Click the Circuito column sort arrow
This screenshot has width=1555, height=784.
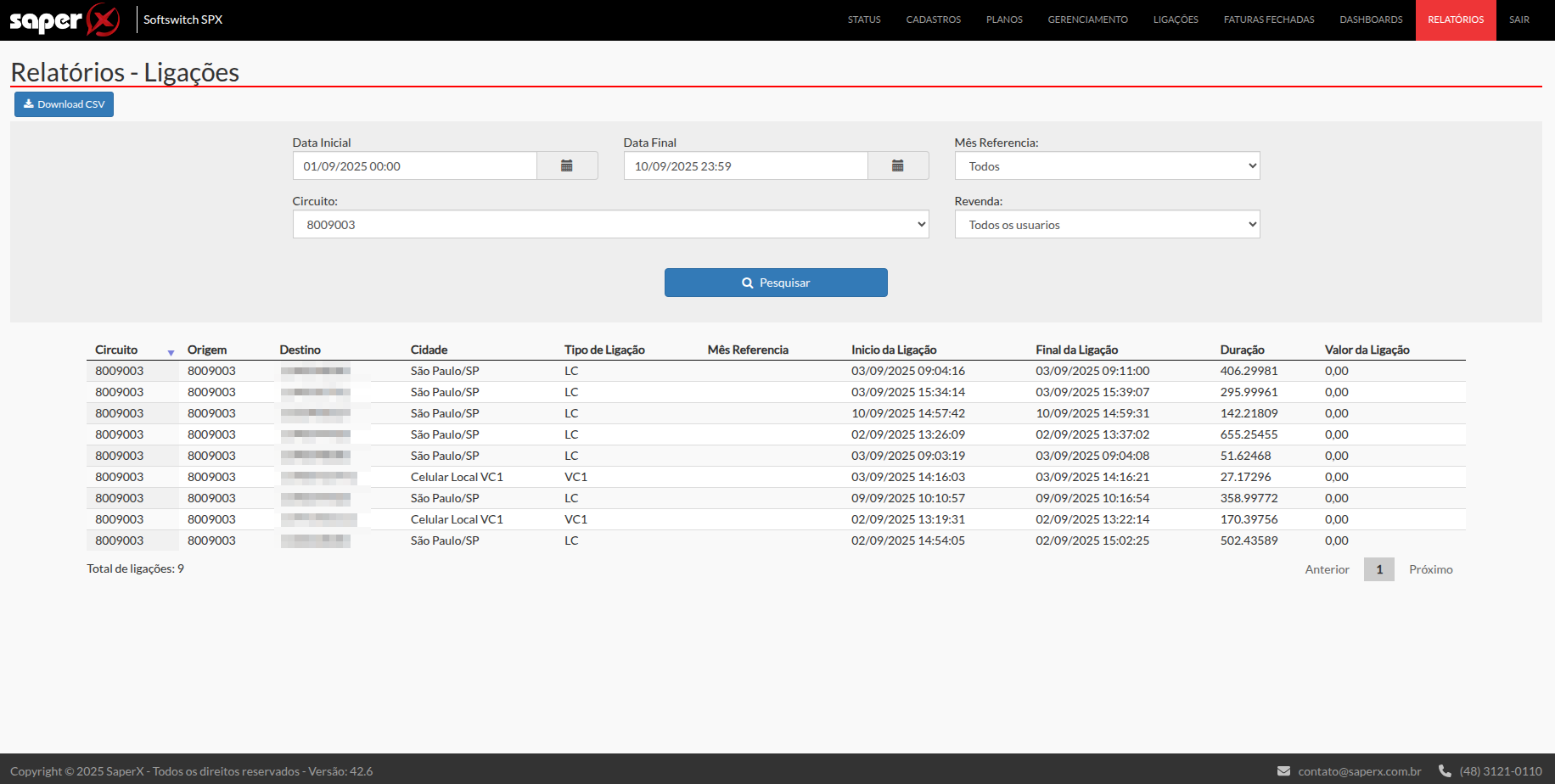(x=171, y=352)
